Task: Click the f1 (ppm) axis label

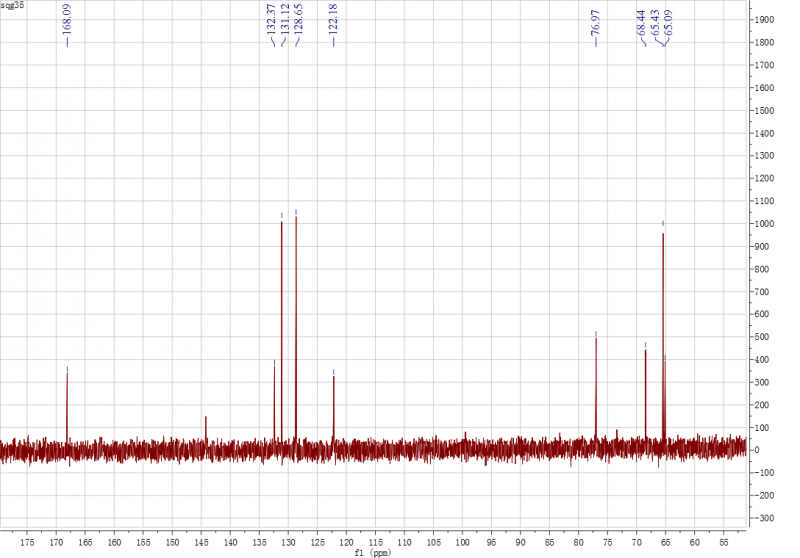Action: coord(372,553)
